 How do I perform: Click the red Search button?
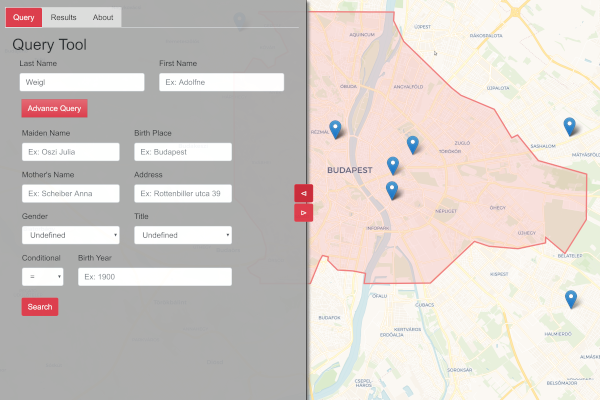[x=40, y=307]
